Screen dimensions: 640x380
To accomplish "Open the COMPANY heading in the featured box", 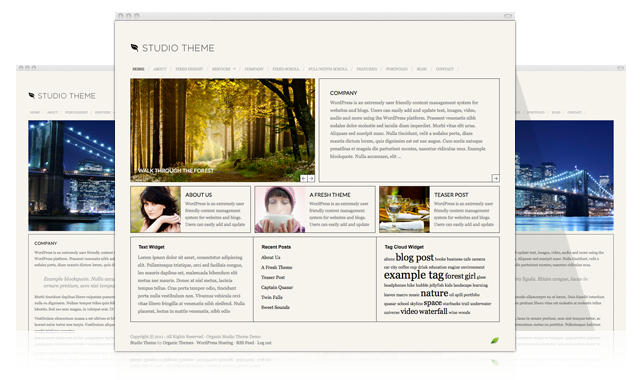I will pos(343,93).
